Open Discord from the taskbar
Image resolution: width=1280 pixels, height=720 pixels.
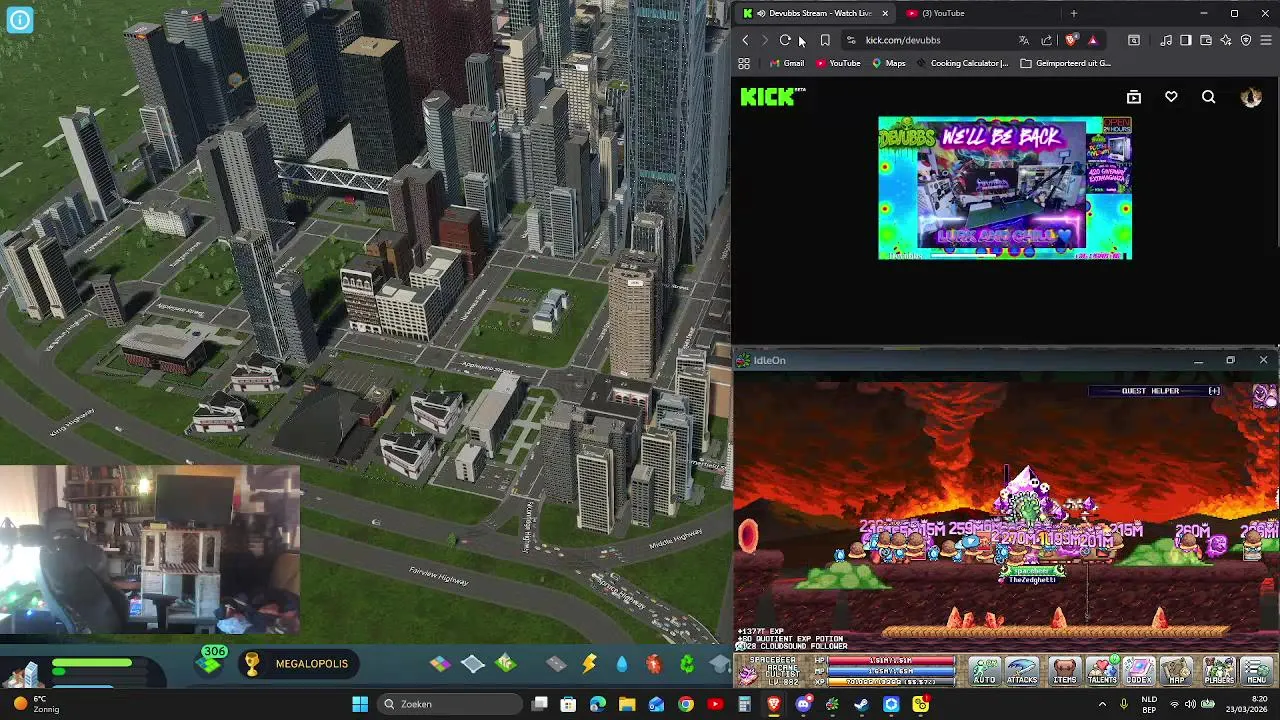click(803, 704)
